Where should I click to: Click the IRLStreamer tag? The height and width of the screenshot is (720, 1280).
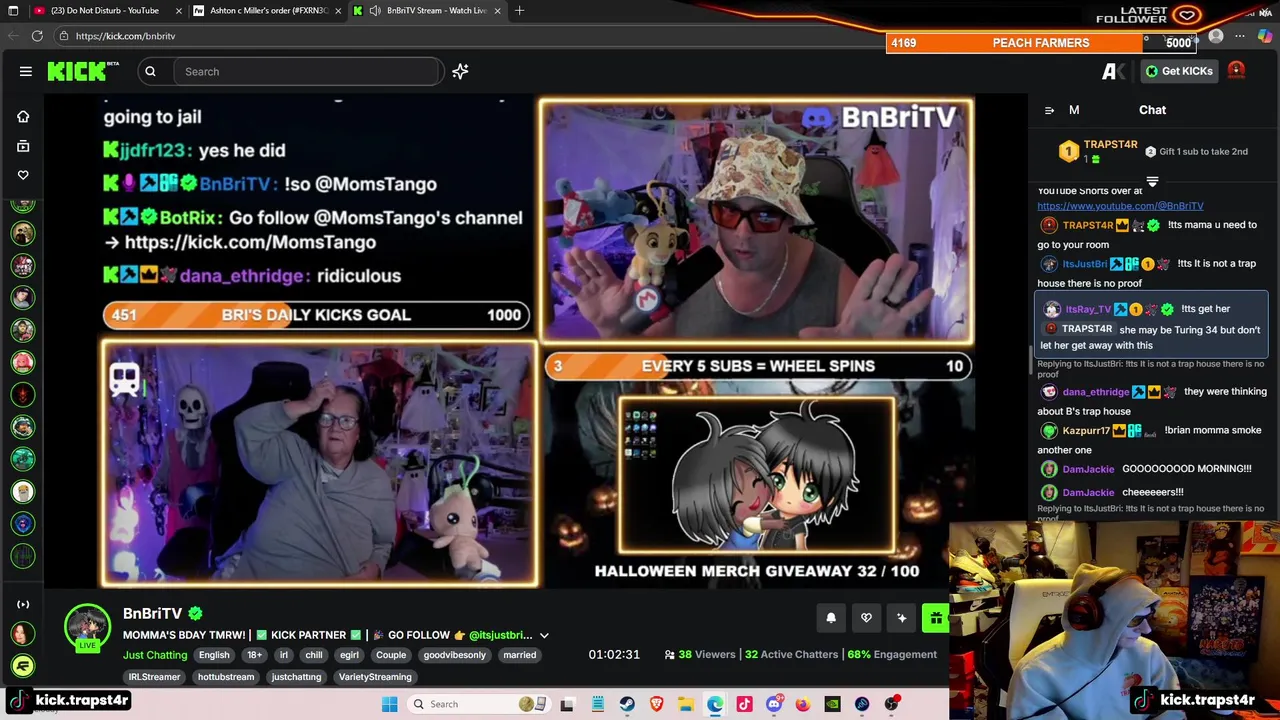(154, 677)
